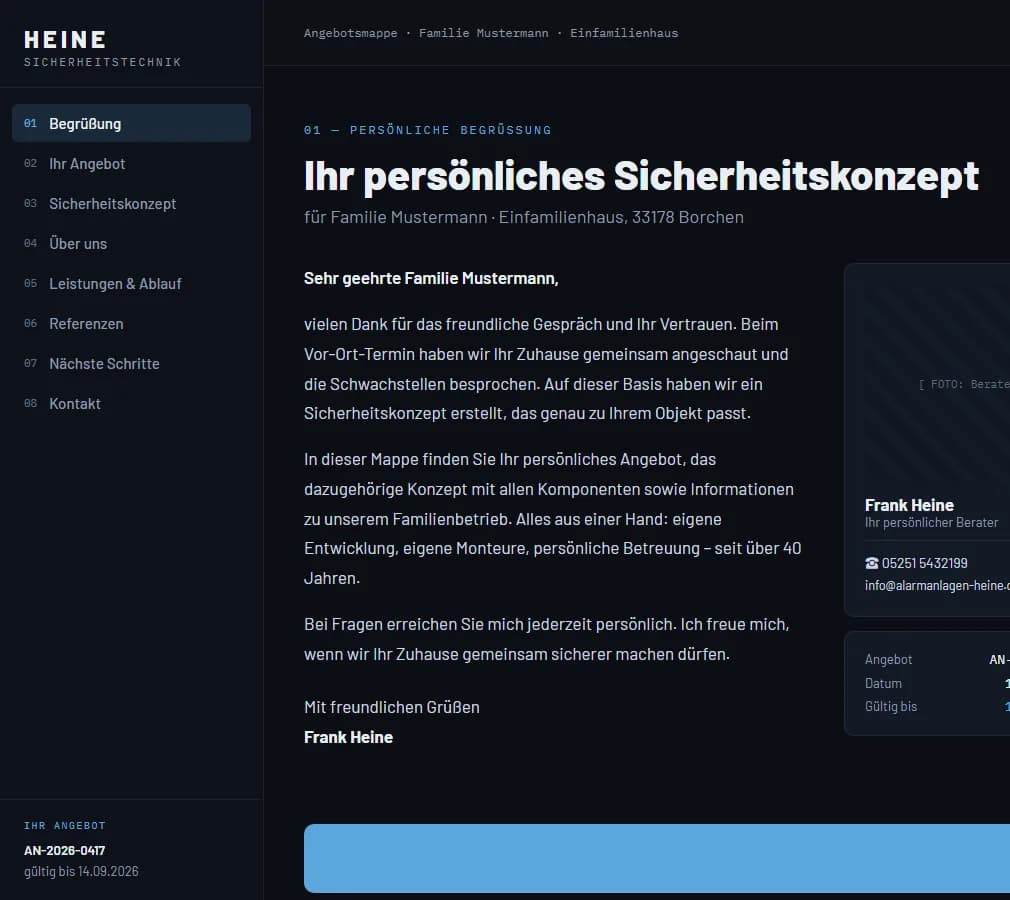Open the Kontakt section
1010x900 pixels.
tap(131, 403)
